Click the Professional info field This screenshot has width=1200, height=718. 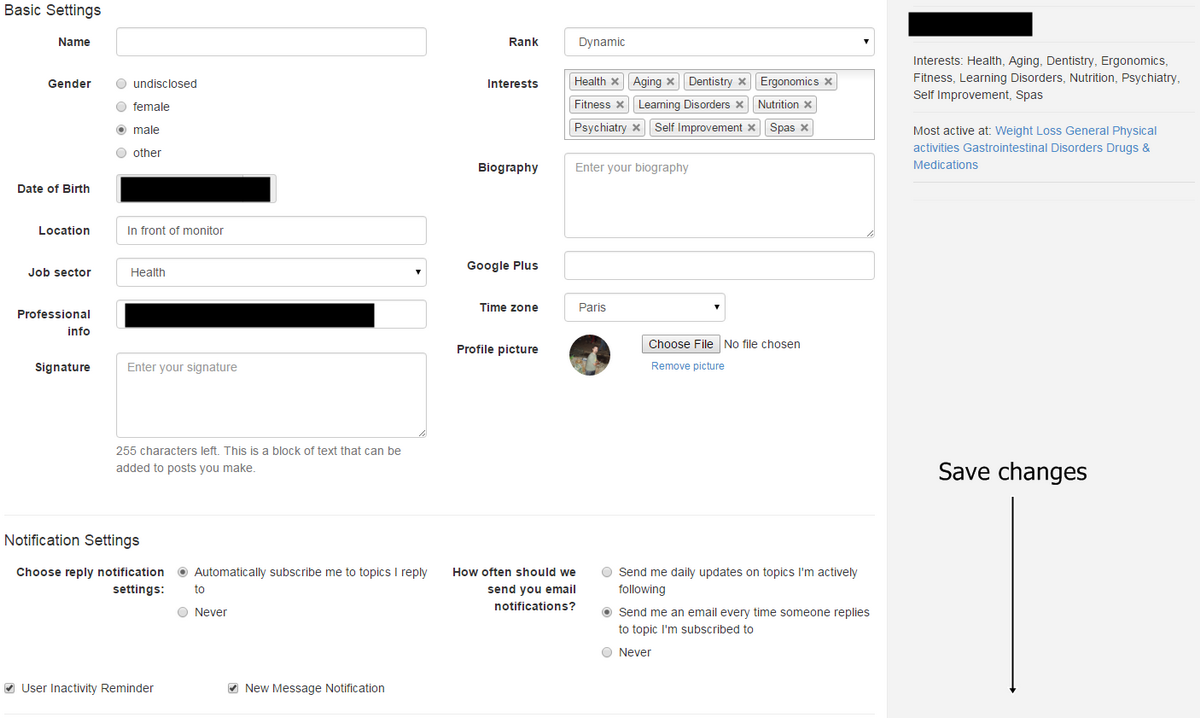click(x=271, y=314)
